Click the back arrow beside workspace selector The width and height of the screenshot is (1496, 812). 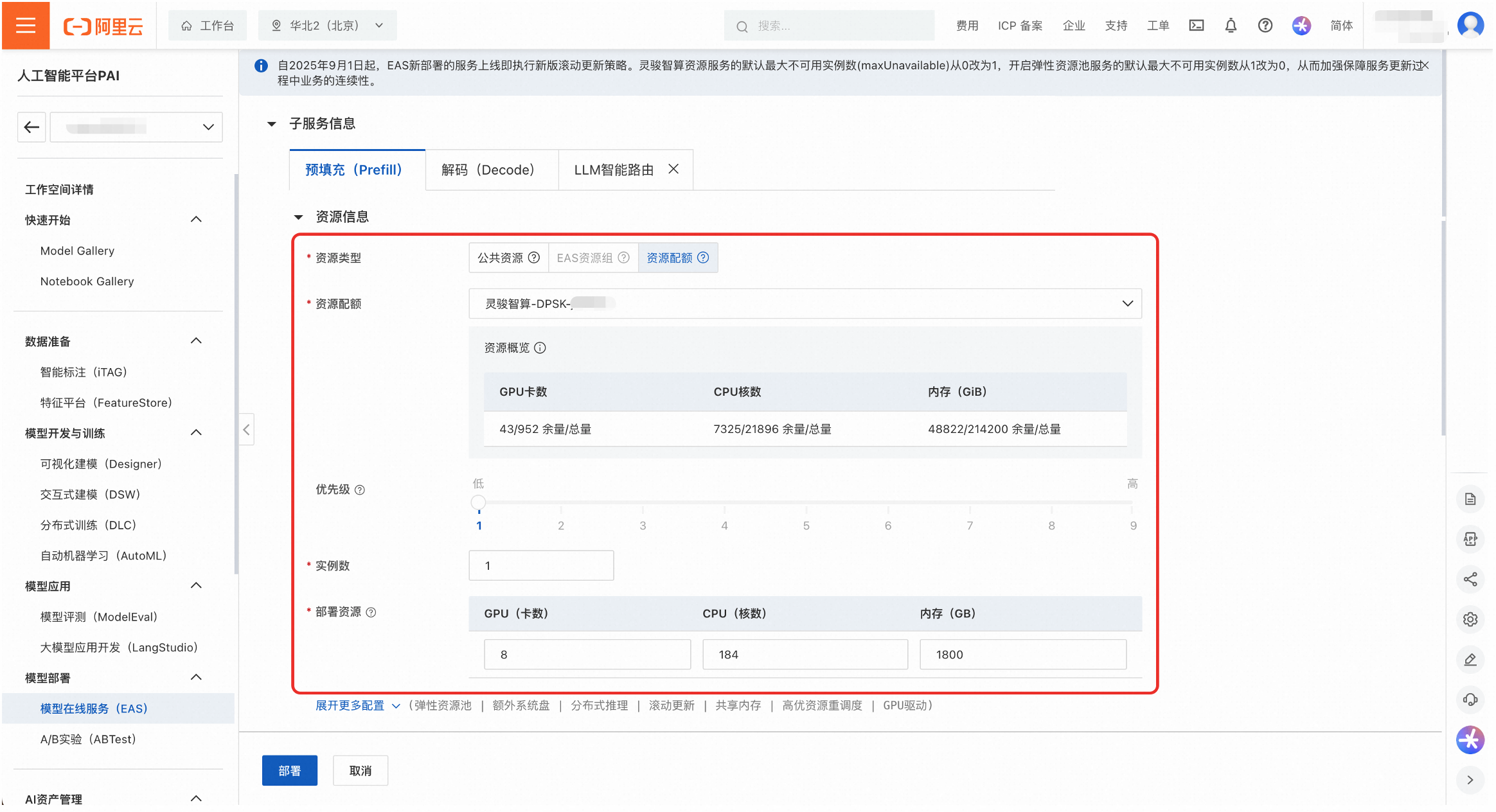pyautogui.click(x=31, y=127)
